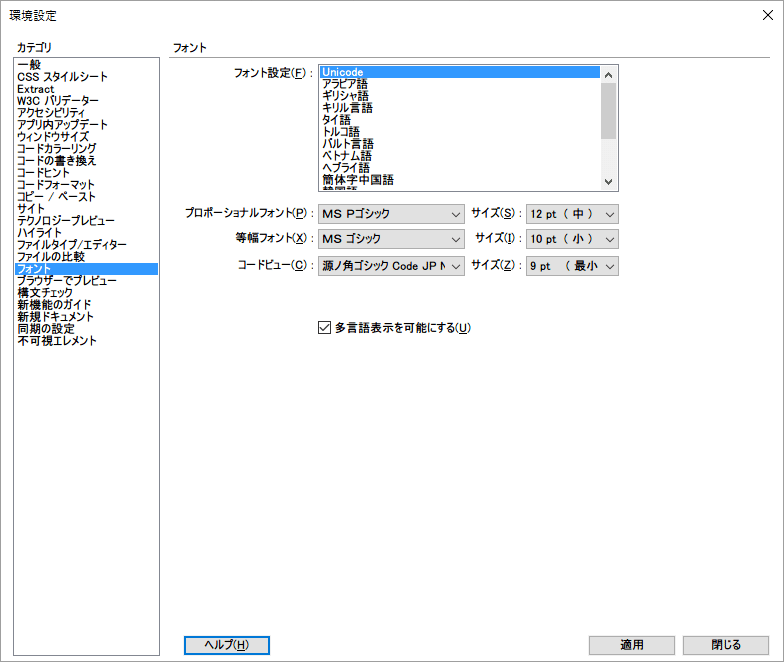
Task: Choose ファイルの比較 category
Action: coord(86,256)
